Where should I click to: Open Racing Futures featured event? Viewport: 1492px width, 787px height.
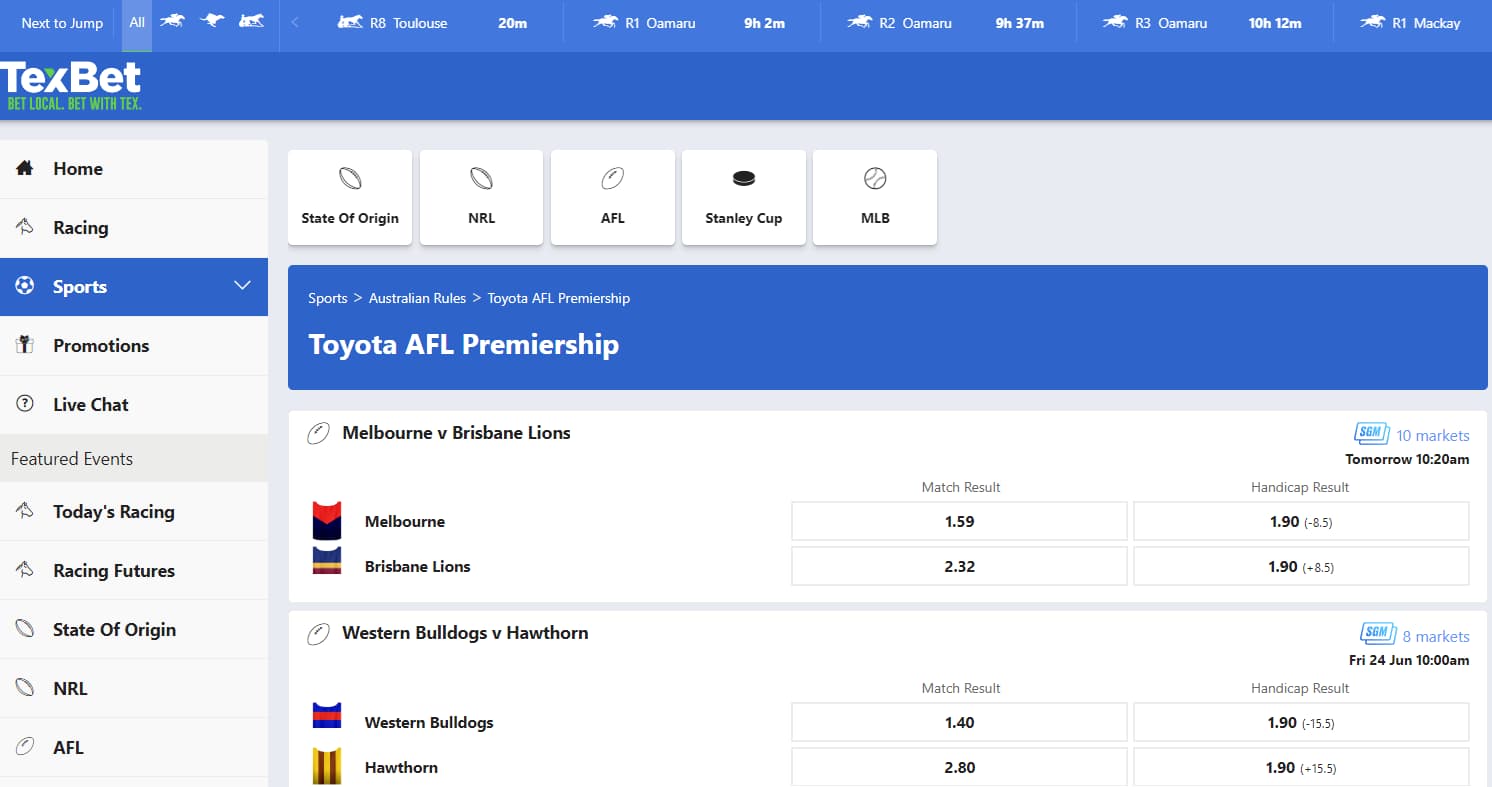(134, 571)
